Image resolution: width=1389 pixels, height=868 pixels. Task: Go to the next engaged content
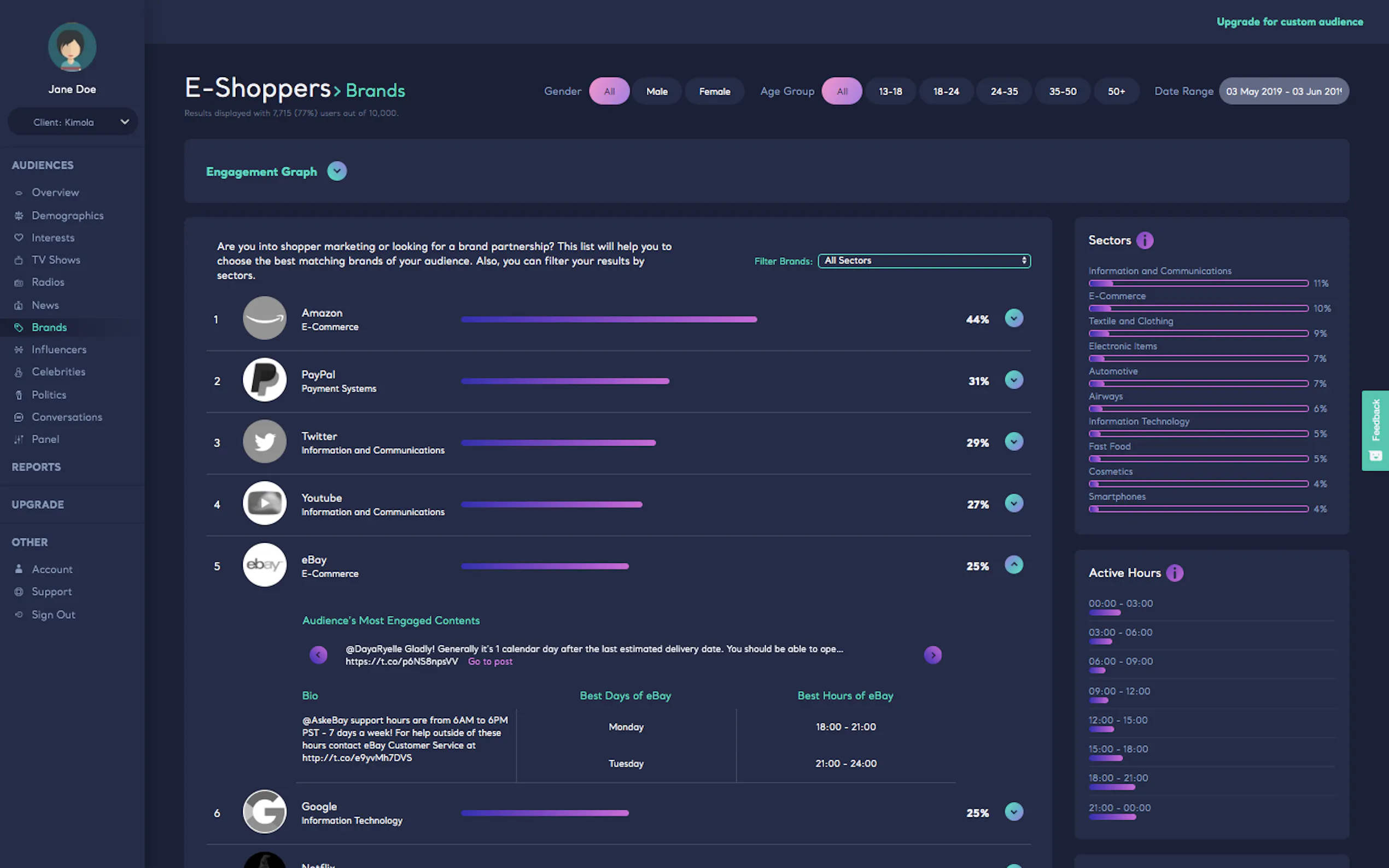coord(932,655)
